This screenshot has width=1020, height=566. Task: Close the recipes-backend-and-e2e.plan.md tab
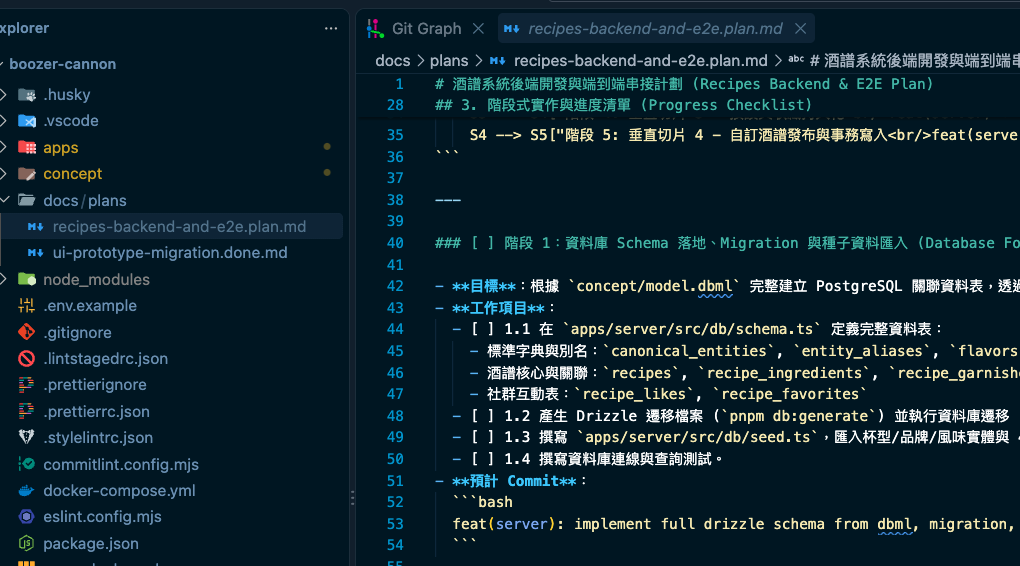coord(801,29)
